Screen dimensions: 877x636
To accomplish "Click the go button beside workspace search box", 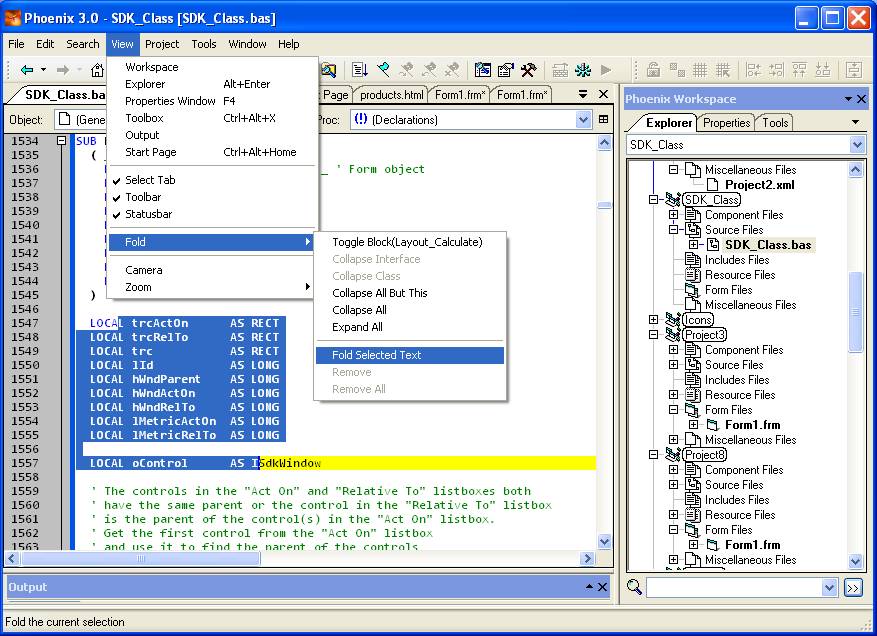I will [853, 587].
